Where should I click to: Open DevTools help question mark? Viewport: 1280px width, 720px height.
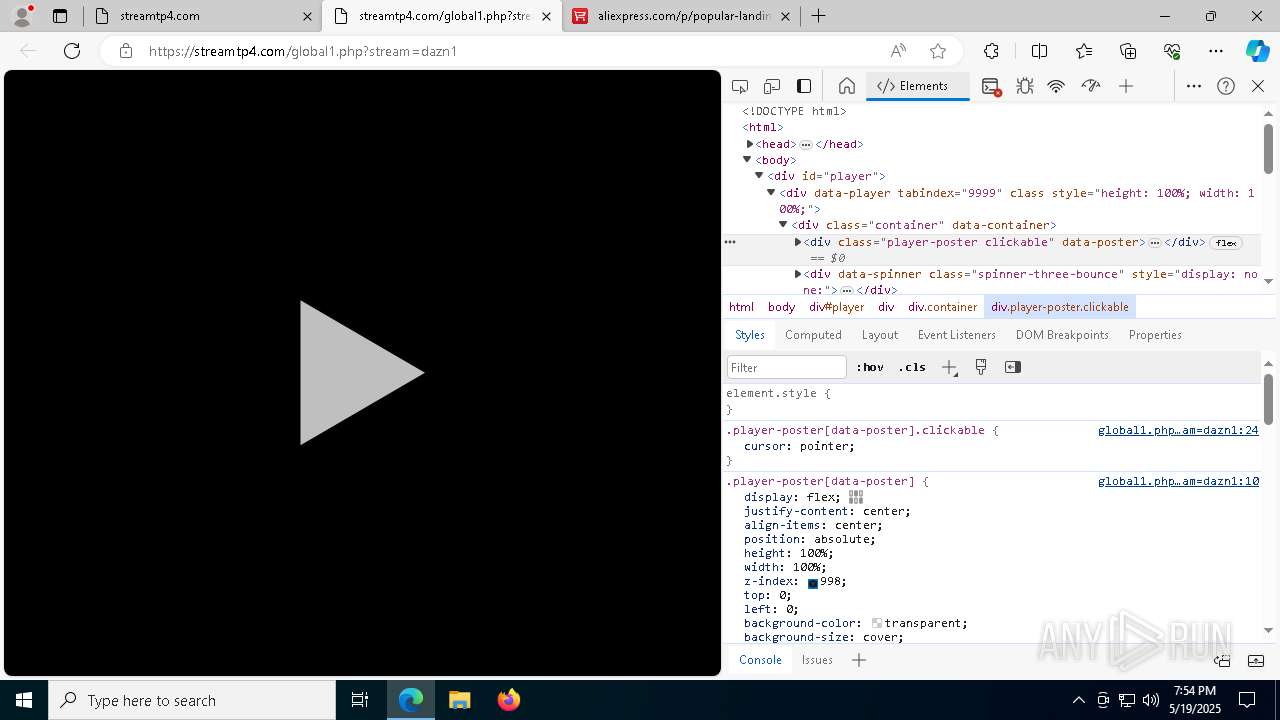(x=1226, y=86)
